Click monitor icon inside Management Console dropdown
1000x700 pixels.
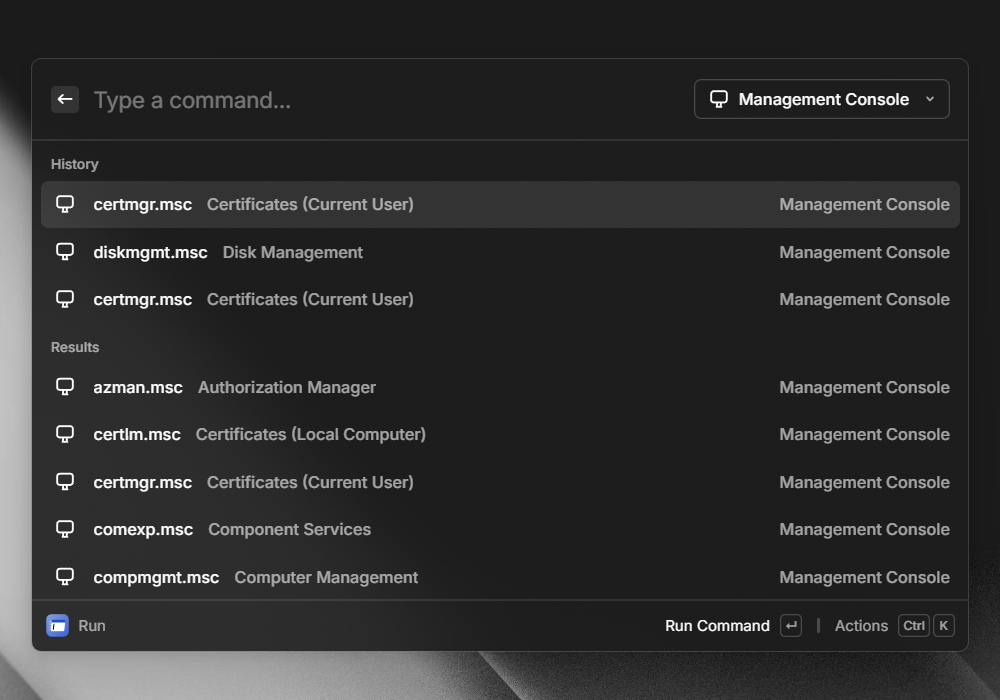click(718, 99)
